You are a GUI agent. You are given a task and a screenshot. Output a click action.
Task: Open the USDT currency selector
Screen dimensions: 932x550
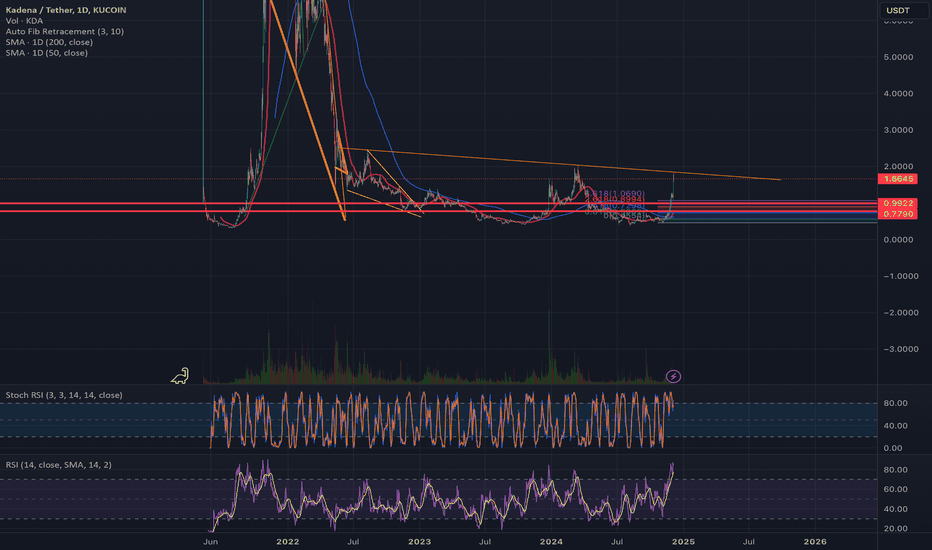coord(903,10)
